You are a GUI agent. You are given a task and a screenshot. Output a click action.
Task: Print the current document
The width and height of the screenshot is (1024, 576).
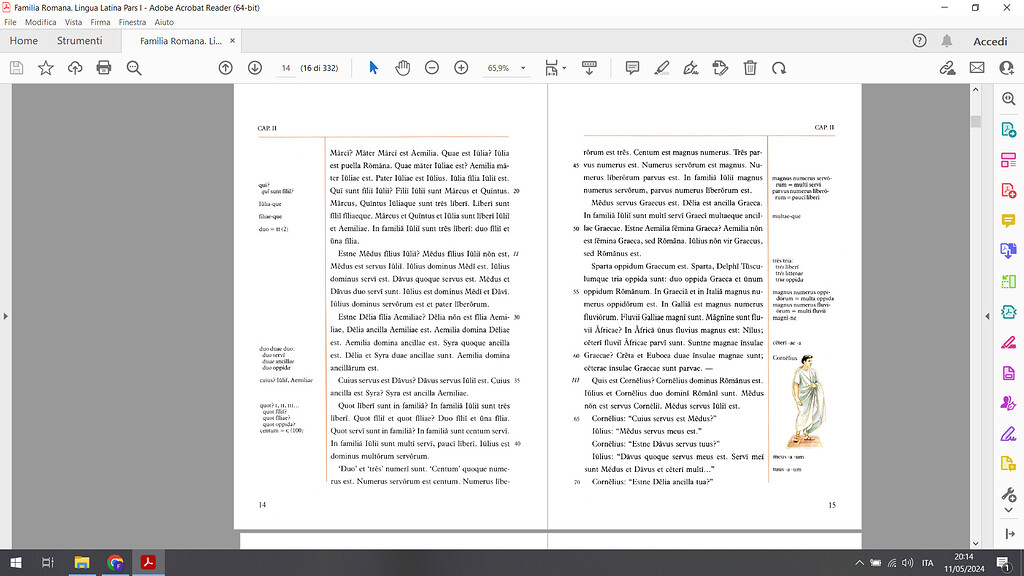pyautogui.click(x=104, y=67)
